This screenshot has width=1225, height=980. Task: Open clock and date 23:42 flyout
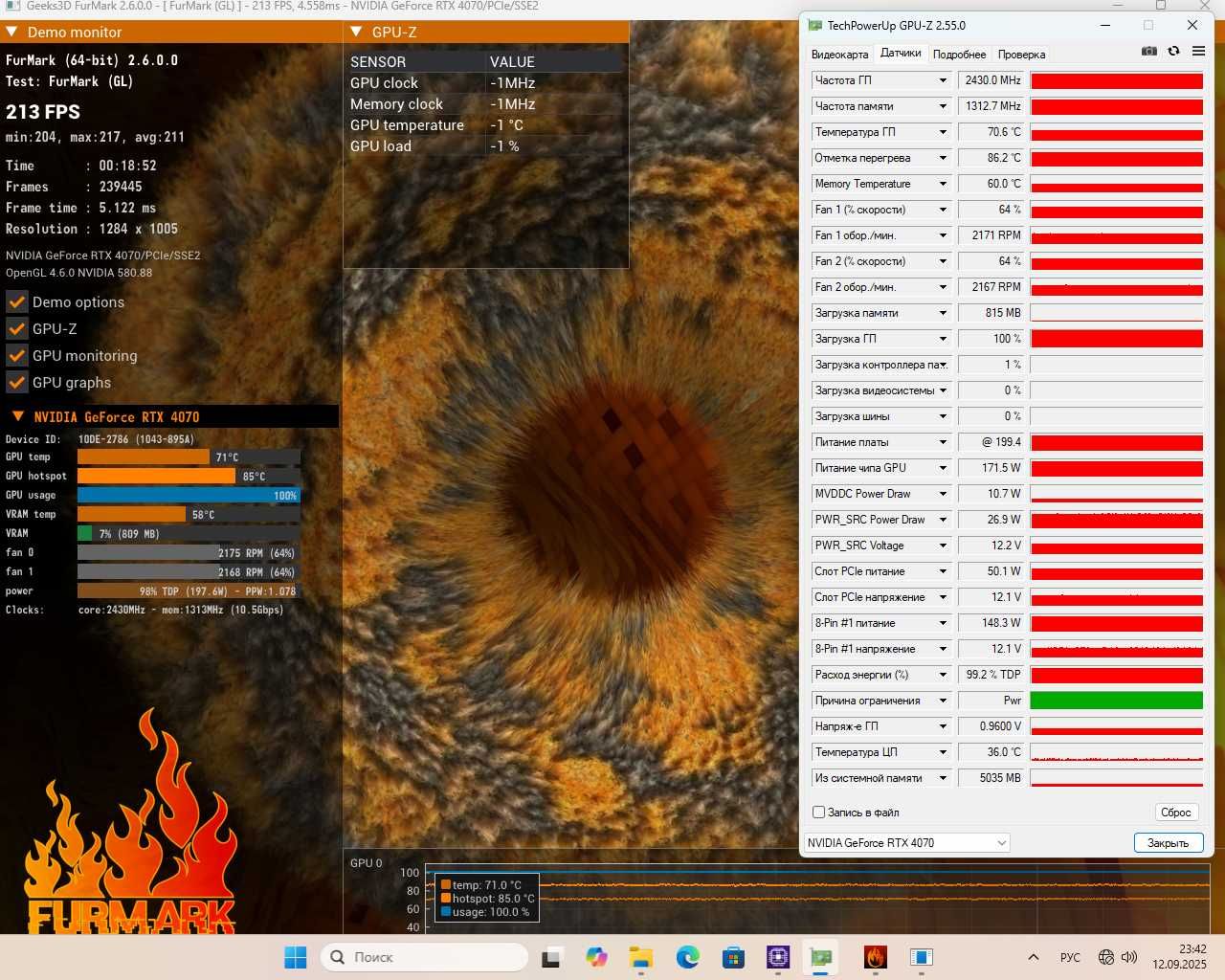click(x=1179, y=957)
